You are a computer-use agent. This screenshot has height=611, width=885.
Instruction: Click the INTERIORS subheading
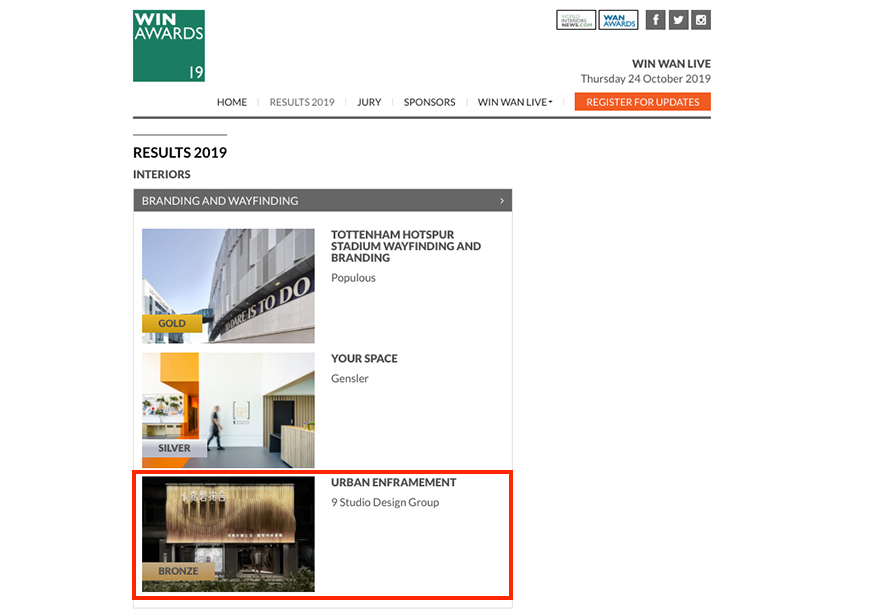click(162, 174)
